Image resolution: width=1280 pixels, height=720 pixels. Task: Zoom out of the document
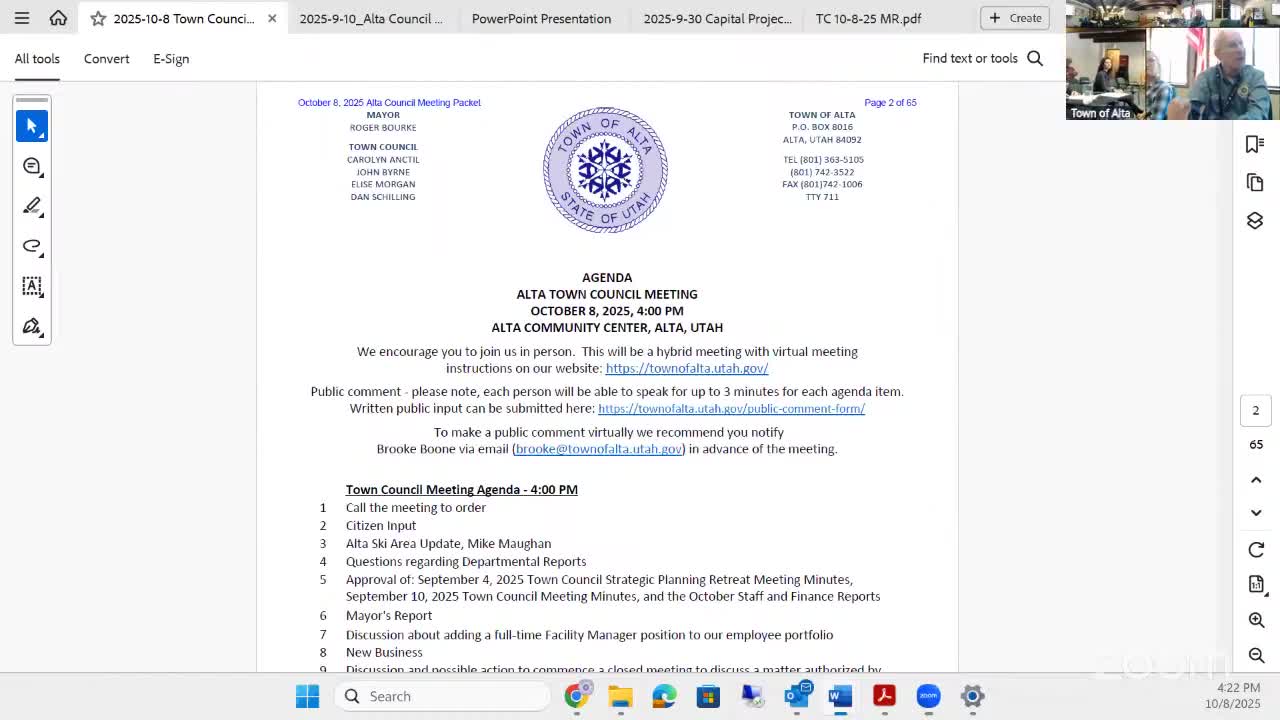1256,655
